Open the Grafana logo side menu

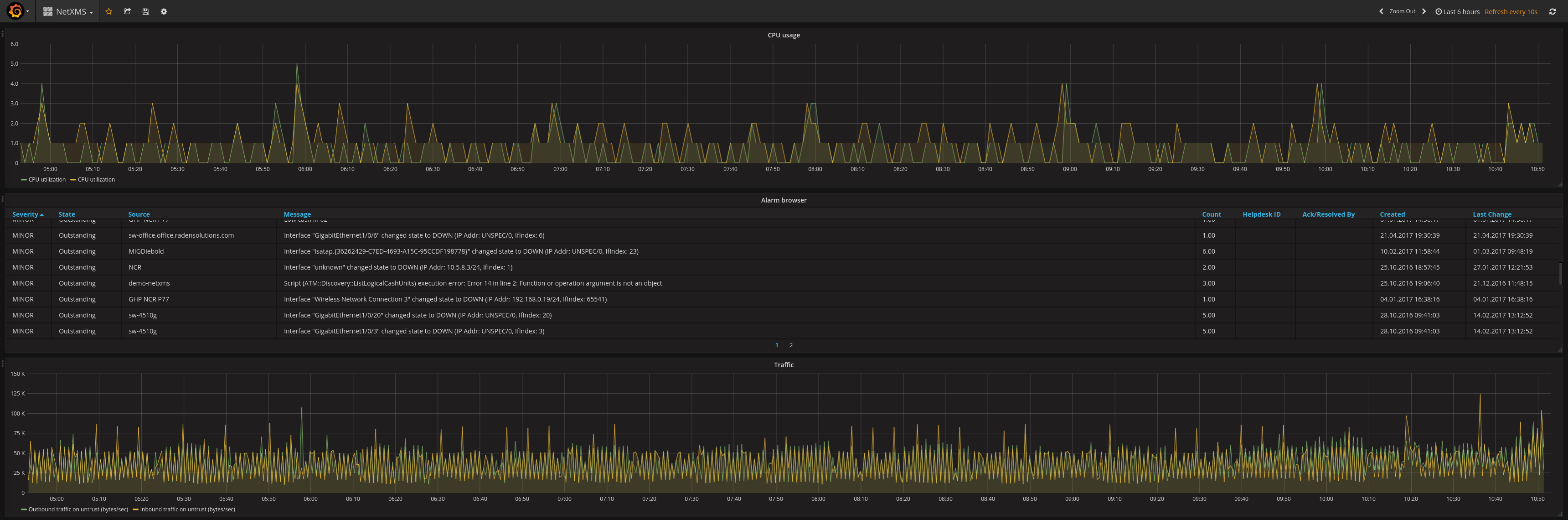pos(15,11)
